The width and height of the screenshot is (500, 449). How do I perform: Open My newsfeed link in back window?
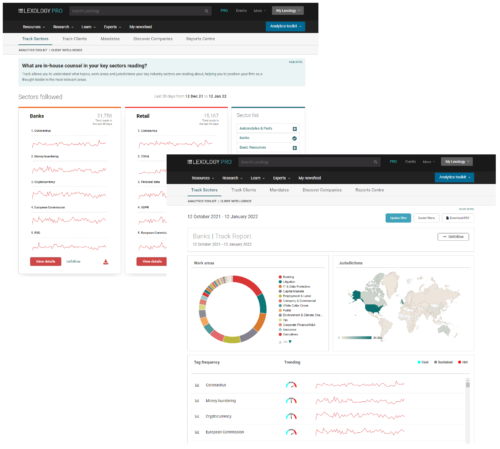point(141,27)
